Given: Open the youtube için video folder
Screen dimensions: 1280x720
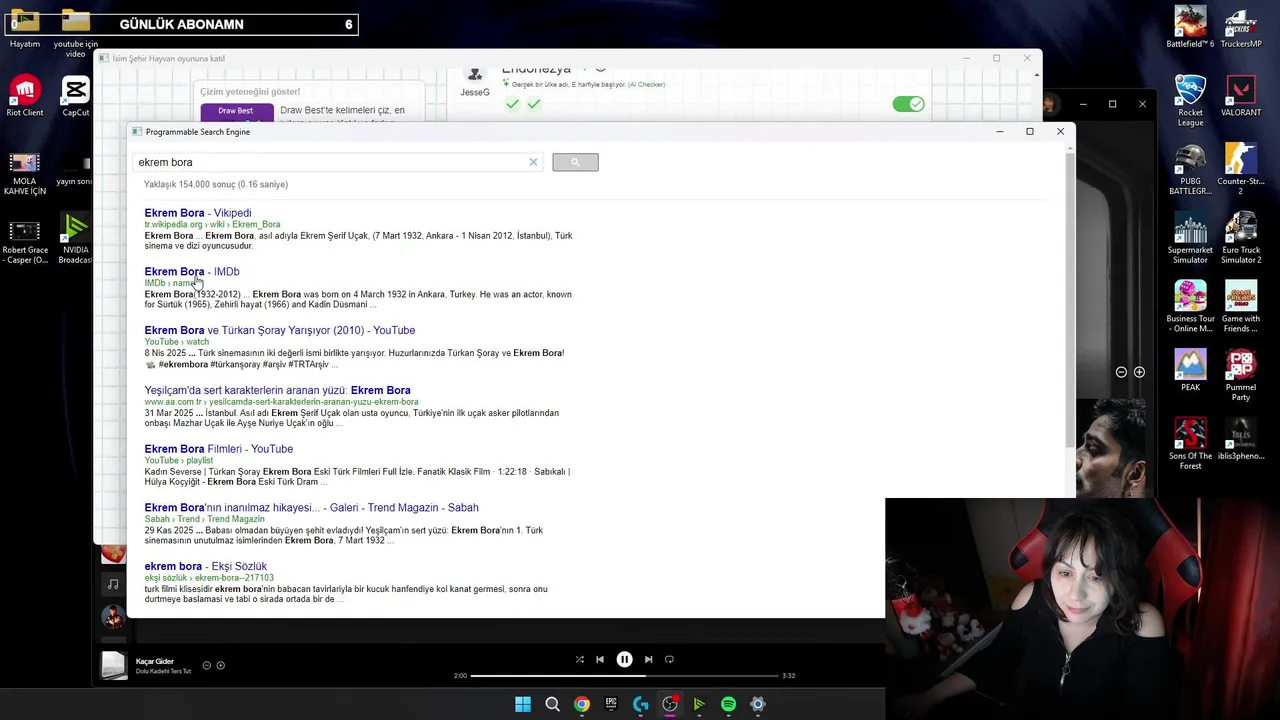Looking at the screenshot, I should click(x=75, y=33).
